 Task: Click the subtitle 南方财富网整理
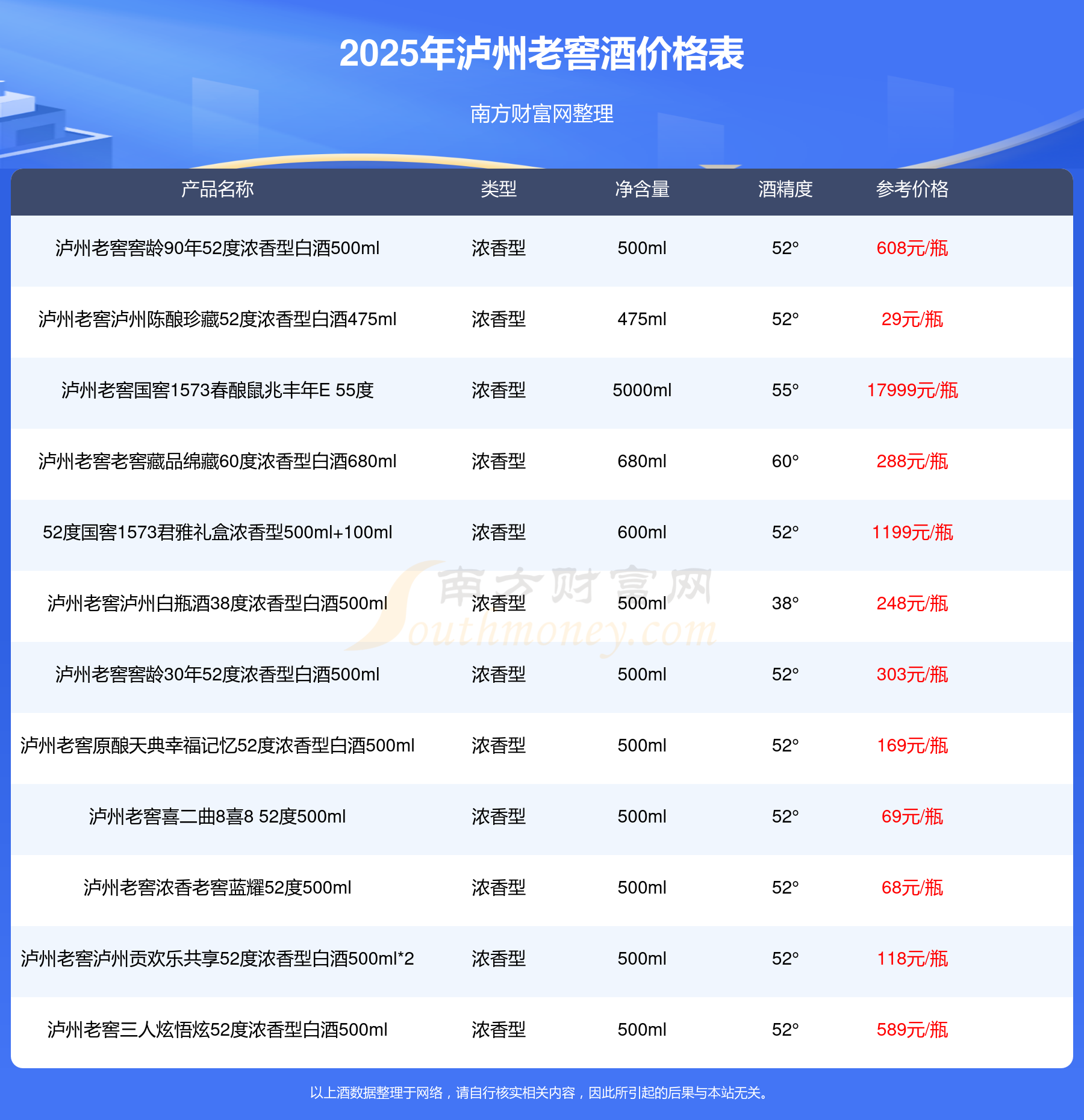pos(542,113)
